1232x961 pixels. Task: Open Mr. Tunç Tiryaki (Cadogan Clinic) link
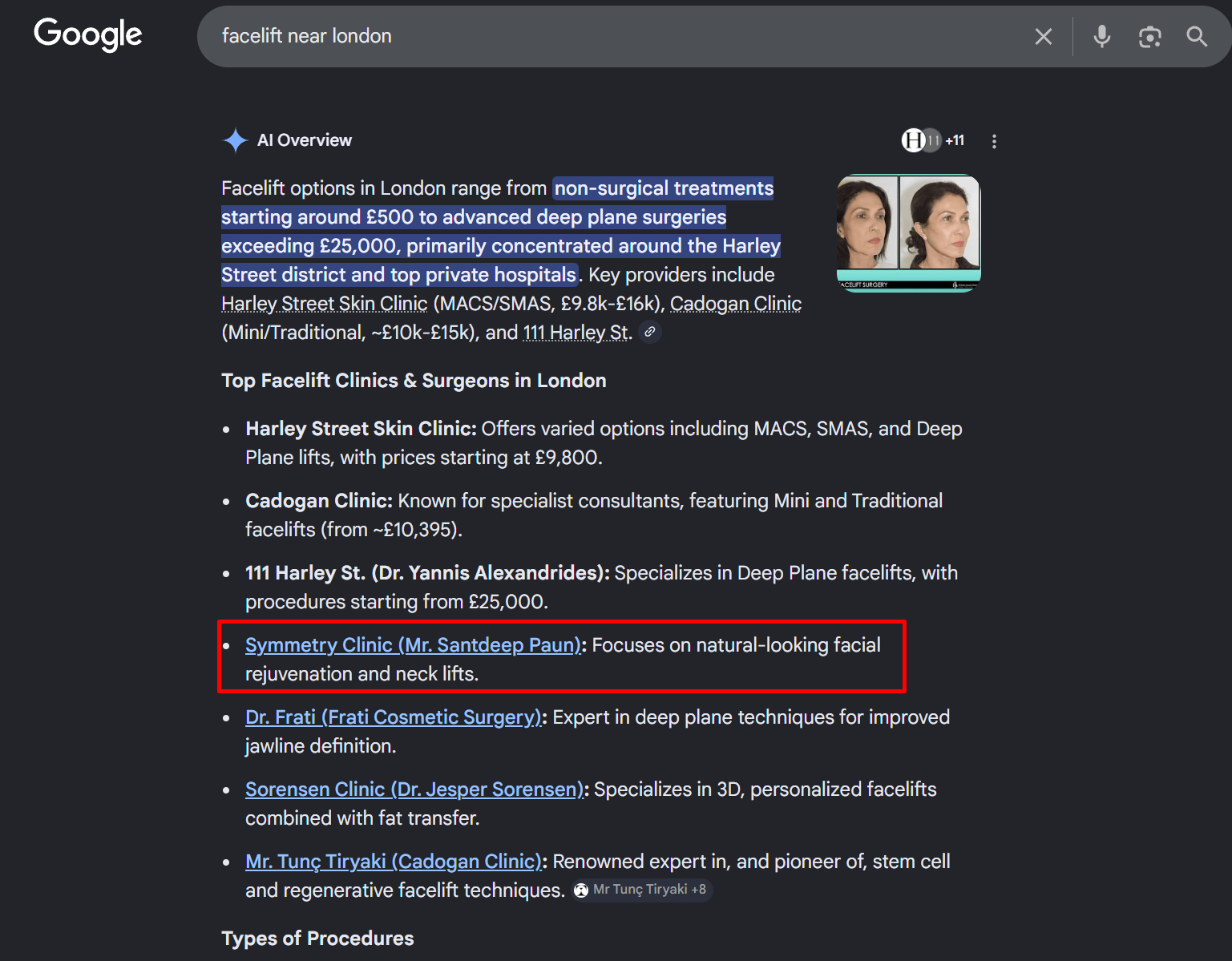pyautogui.click(x=393, y=862)
